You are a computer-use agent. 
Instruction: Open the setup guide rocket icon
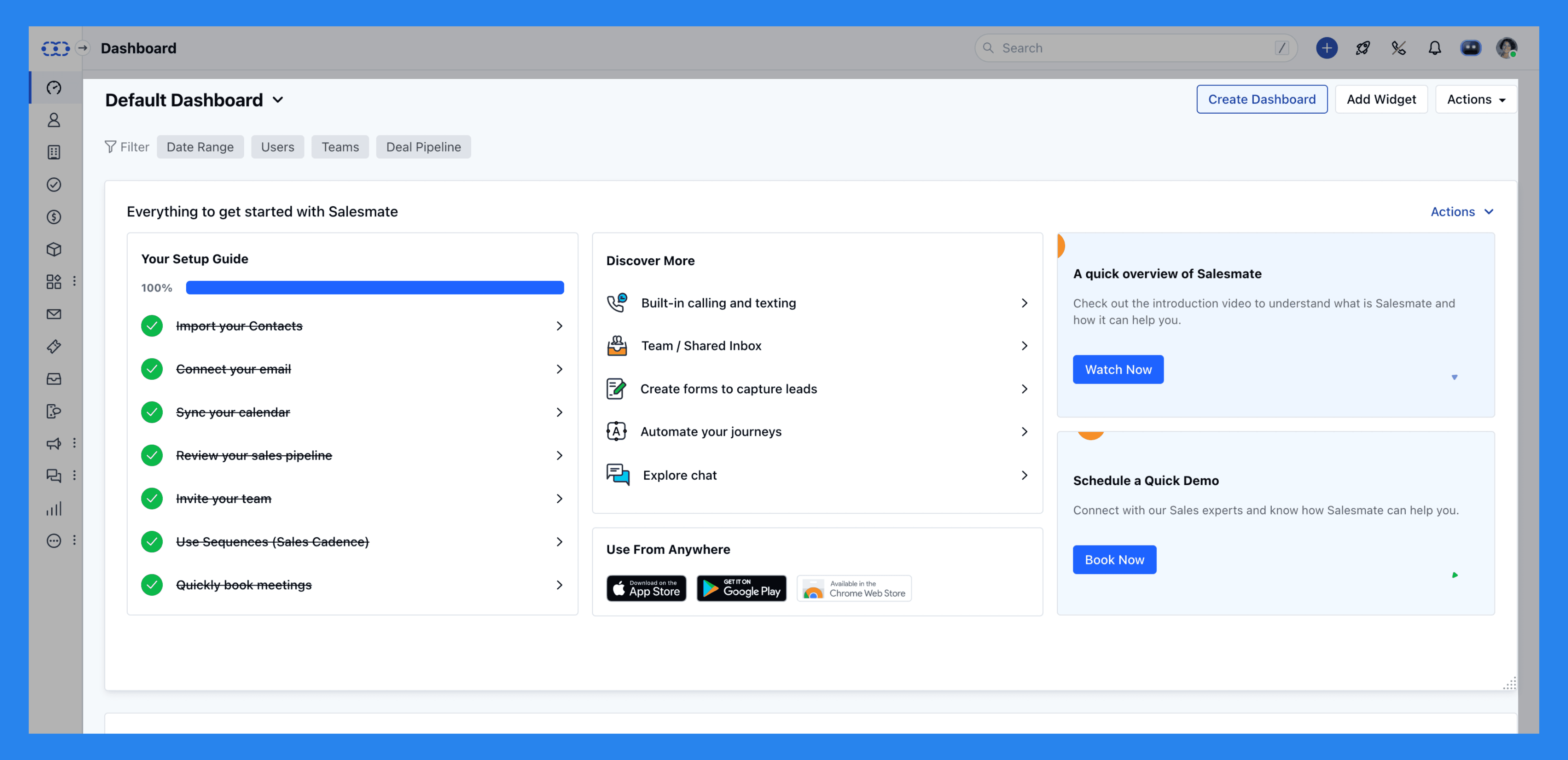[1363, 48]
